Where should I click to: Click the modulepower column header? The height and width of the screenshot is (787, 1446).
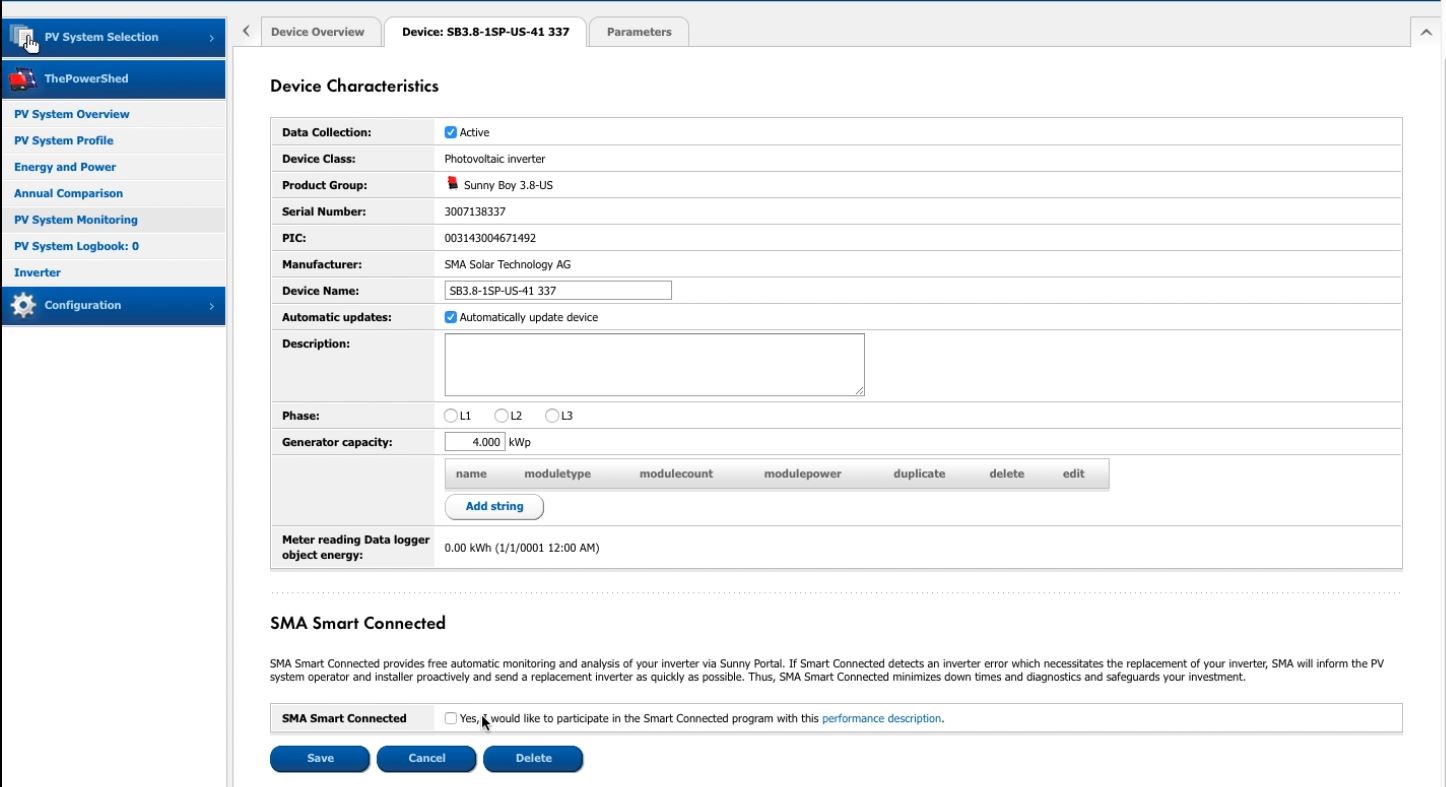802,475
